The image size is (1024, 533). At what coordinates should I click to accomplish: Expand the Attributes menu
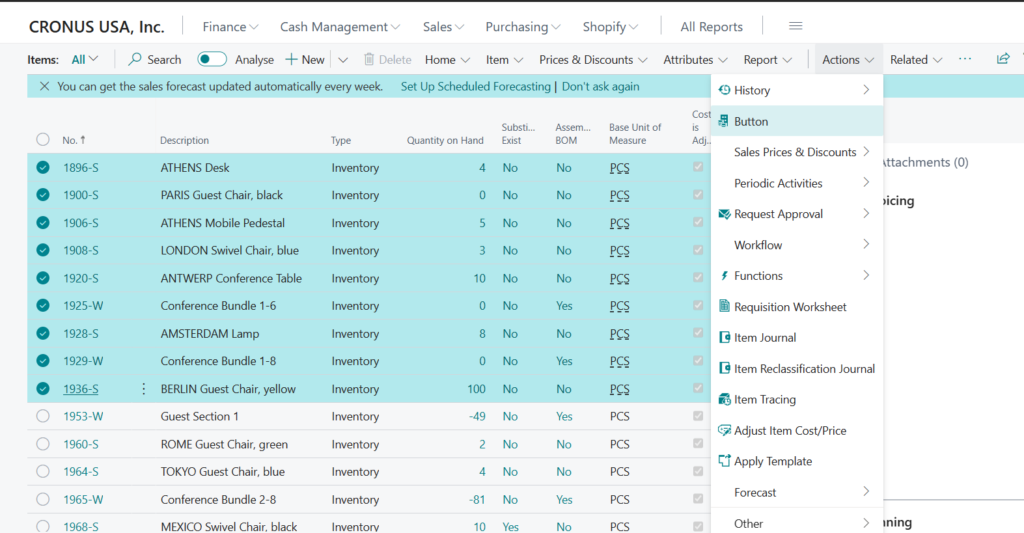pyautogui.click(x=695, y=59)
